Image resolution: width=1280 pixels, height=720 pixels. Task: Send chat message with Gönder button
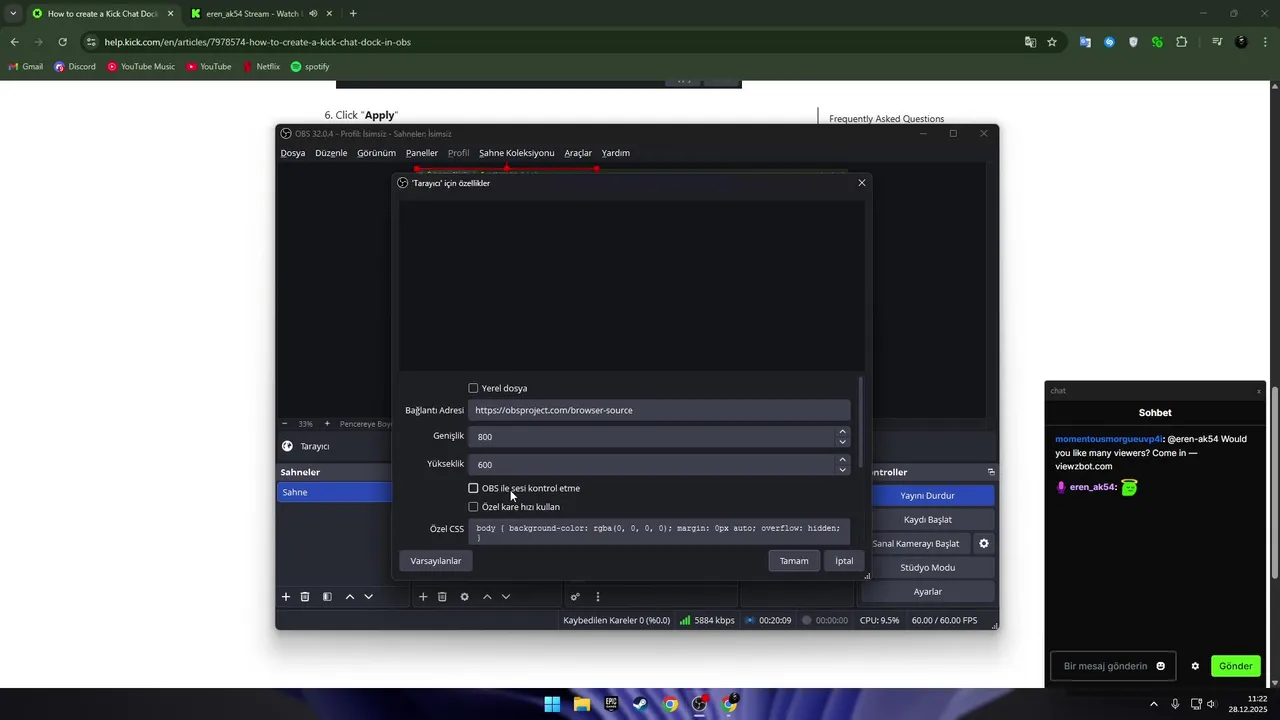click(x=1235, y=666)
